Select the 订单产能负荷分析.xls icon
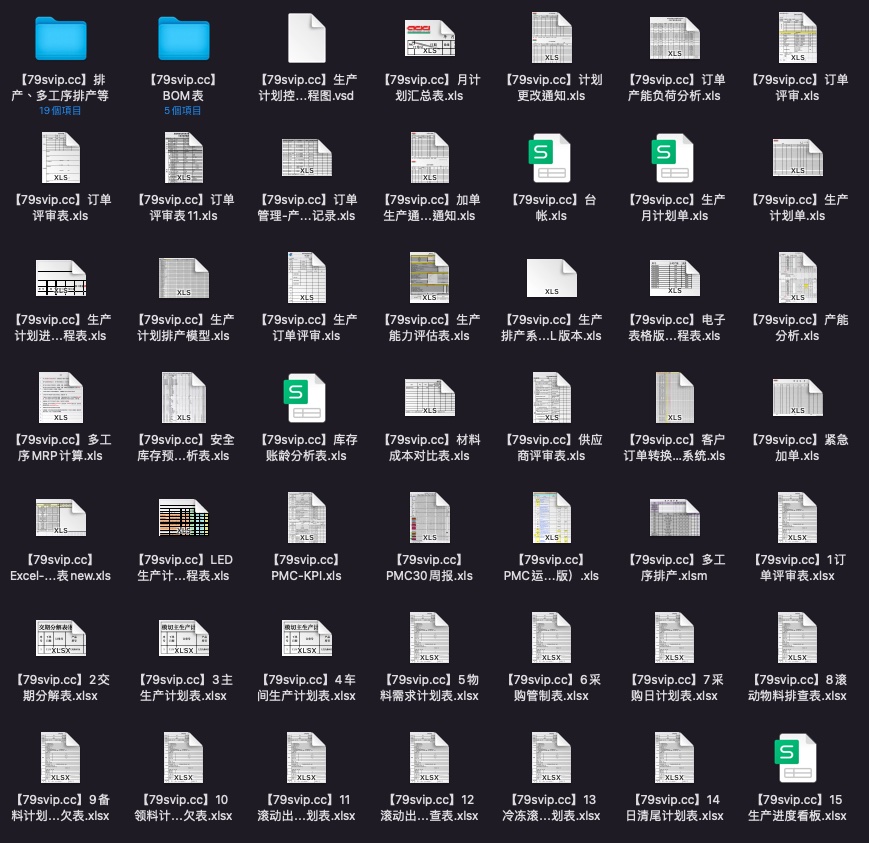869x843 pixels. point(674,38)
